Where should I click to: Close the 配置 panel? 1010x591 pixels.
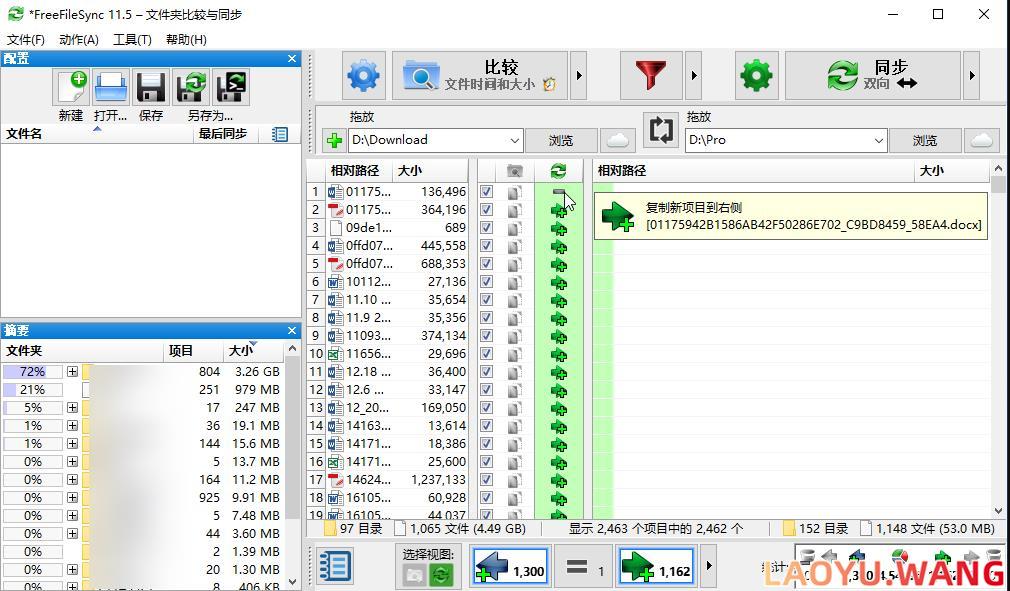[292, 59]
